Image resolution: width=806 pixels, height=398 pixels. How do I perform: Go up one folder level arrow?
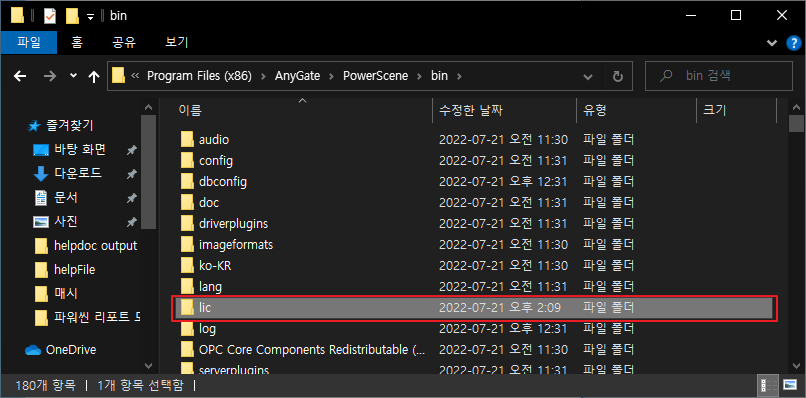(x=94, y=77)
